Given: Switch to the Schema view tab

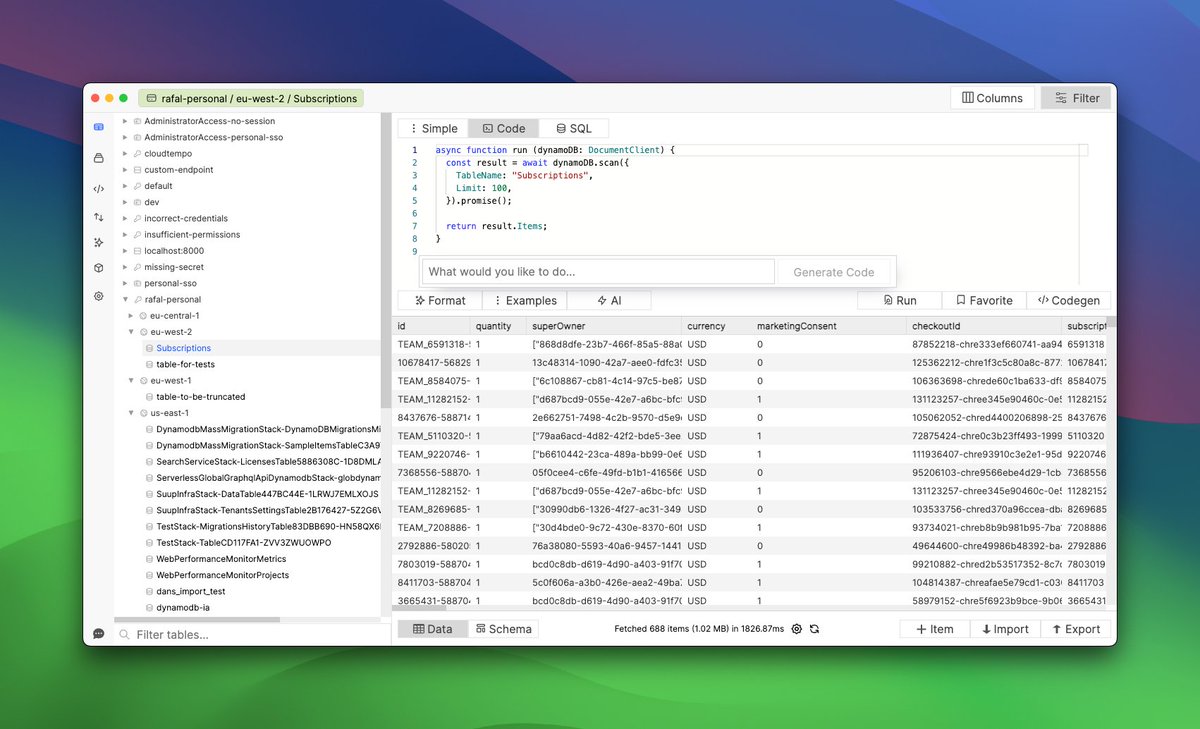Looking at the screenshot, I should point(503,629).
